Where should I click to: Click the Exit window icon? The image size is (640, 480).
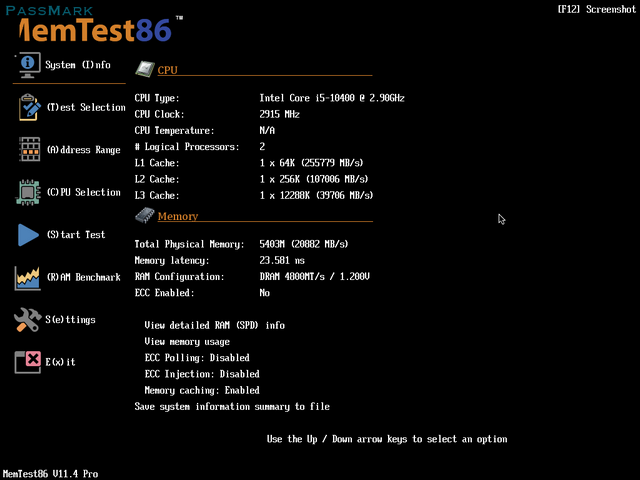(28, 362)
